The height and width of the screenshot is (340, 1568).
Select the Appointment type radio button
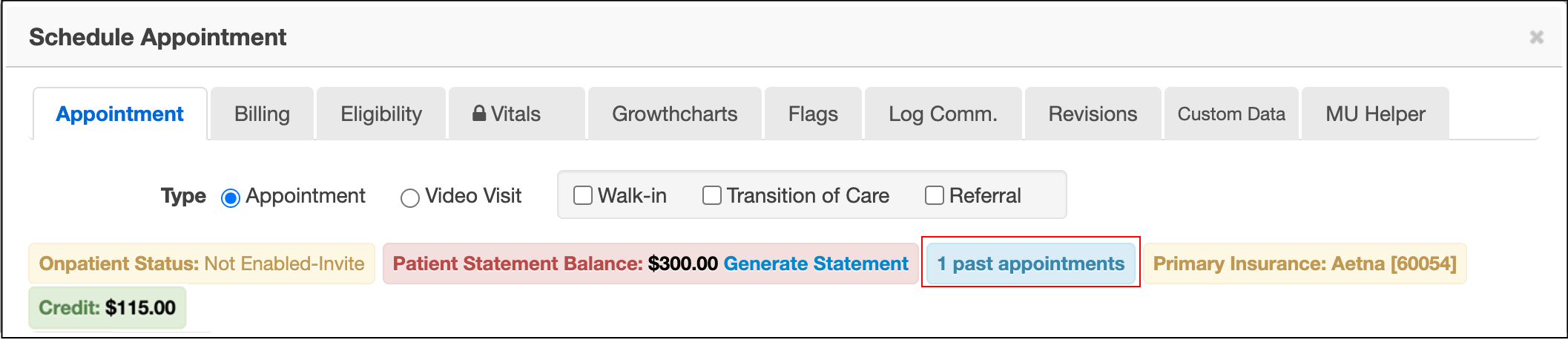point(231,198)
